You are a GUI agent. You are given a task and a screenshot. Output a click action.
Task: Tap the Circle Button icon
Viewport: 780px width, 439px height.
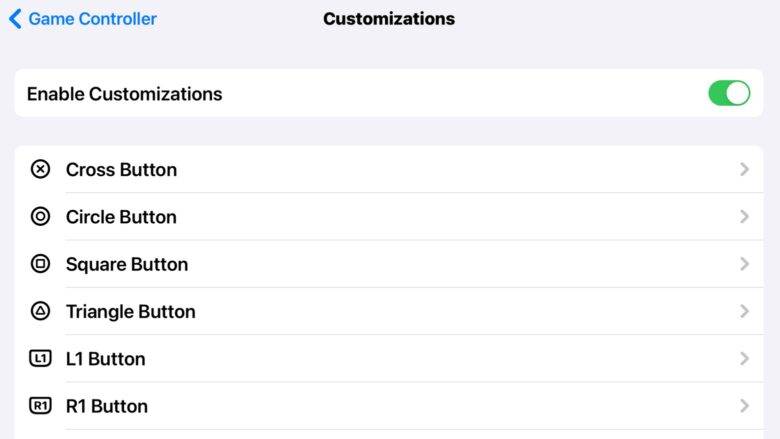[x=40, y=217]
